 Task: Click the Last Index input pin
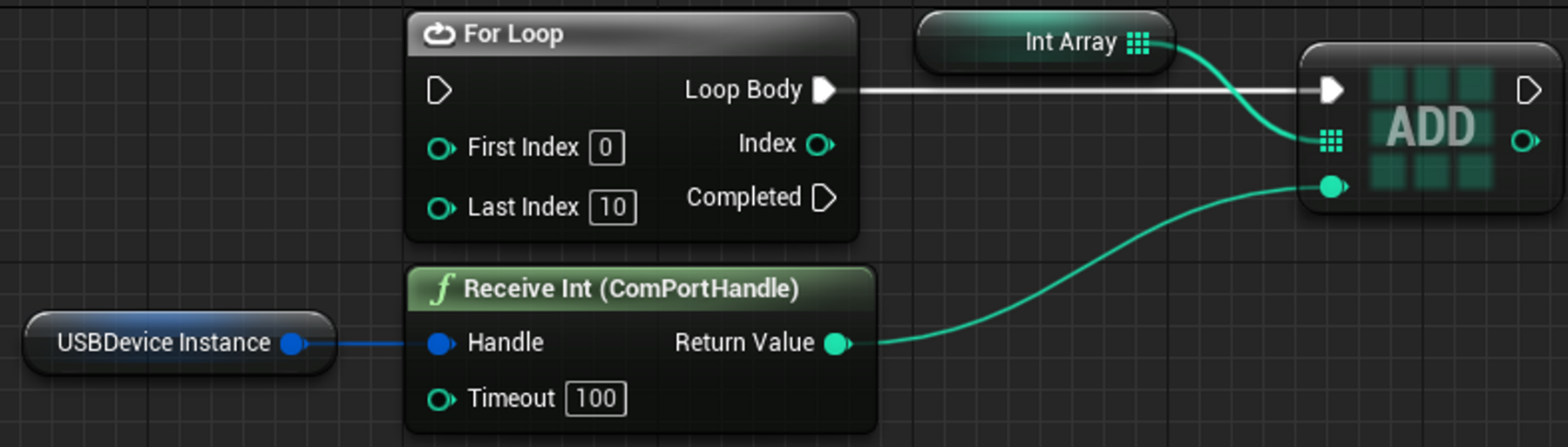coord(440,208)
